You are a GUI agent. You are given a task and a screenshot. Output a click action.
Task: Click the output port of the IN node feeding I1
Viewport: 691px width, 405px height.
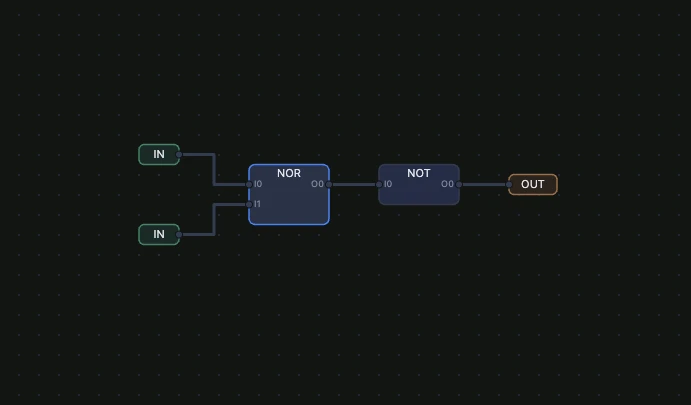coord(179,234)
